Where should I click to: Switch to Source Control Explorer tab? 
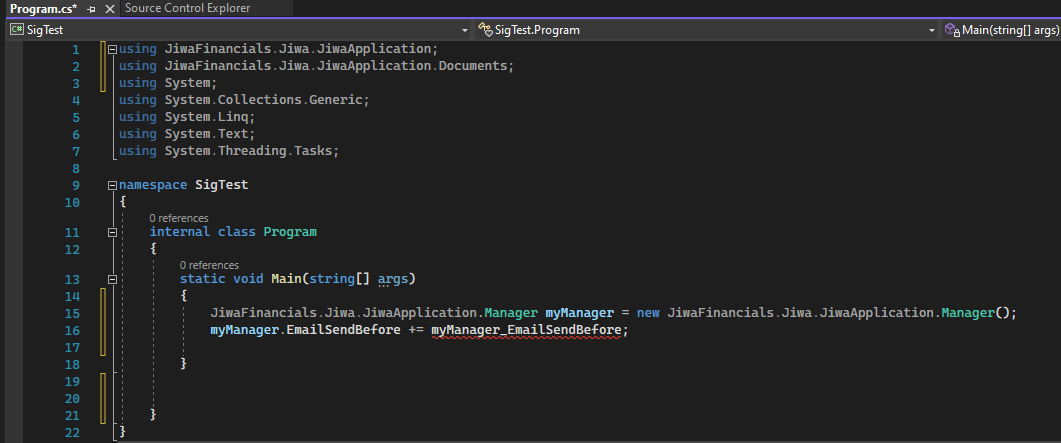(x=187, y=8)
